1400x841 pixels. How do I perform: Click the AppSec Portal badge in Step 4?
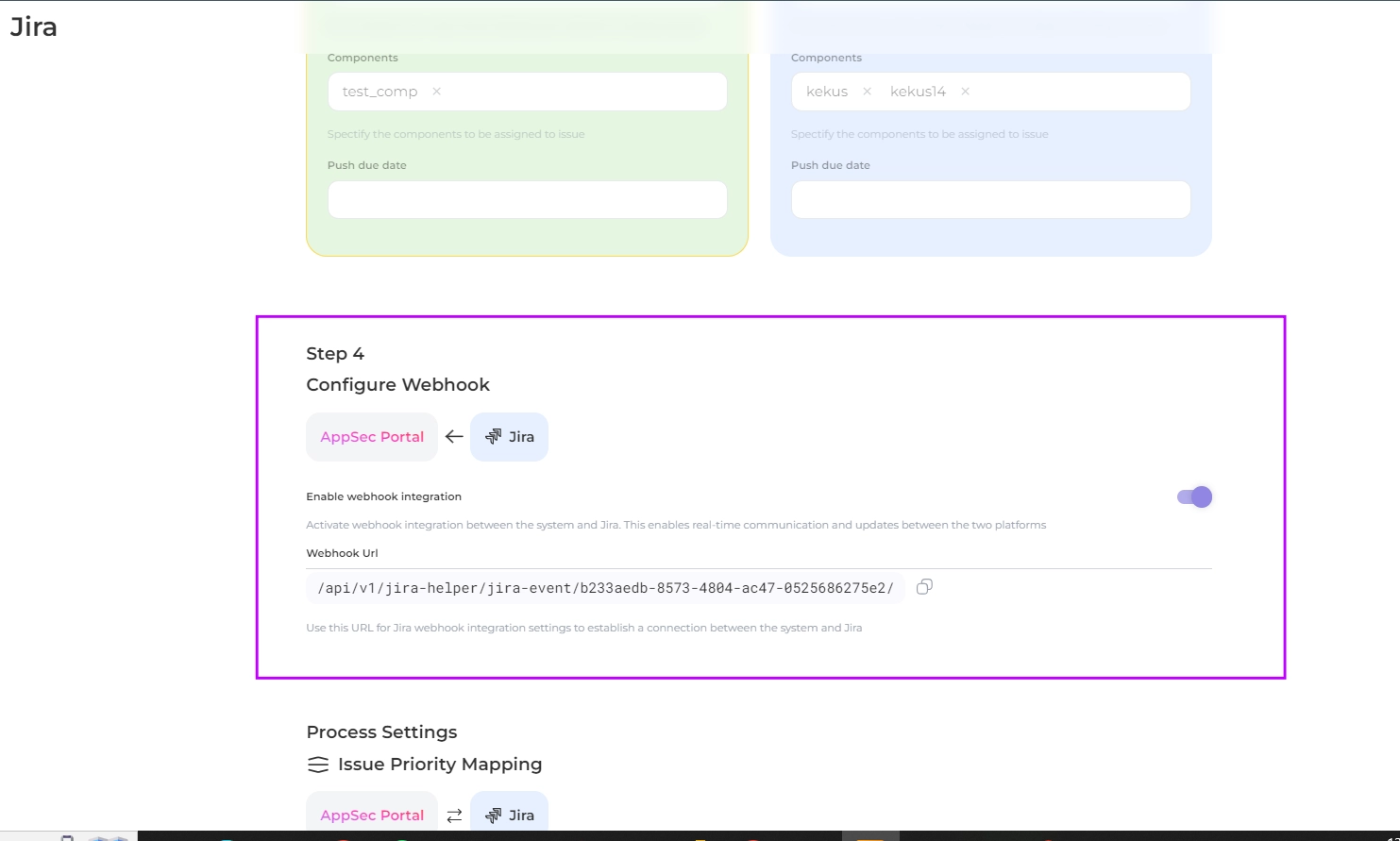click(x=372, y=437)
